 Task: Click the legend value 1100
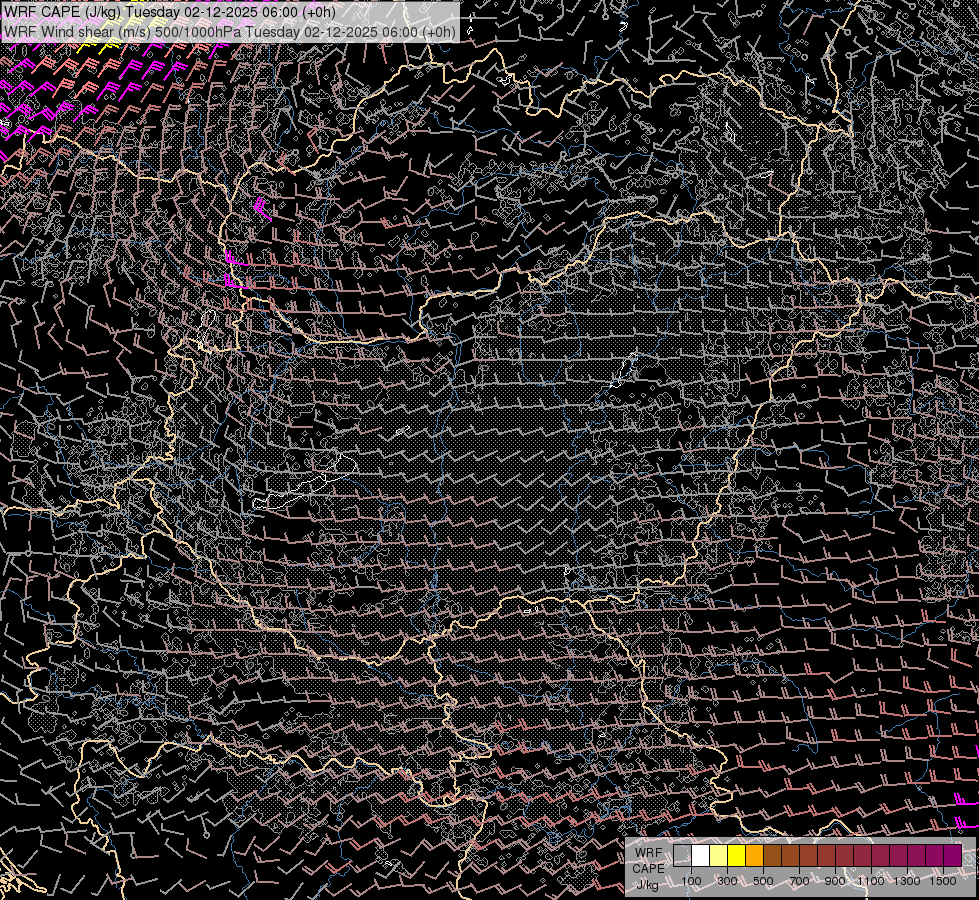(x=870, y=881)
